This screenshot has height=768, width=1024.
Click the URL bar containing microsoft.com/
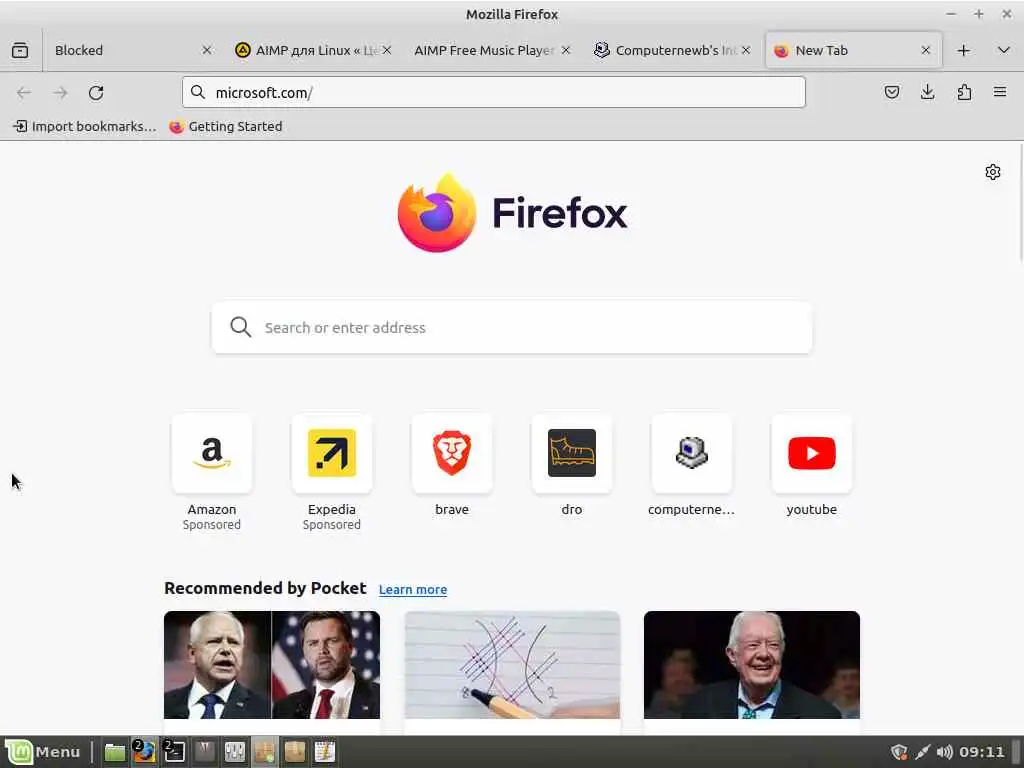coord(494,92)
